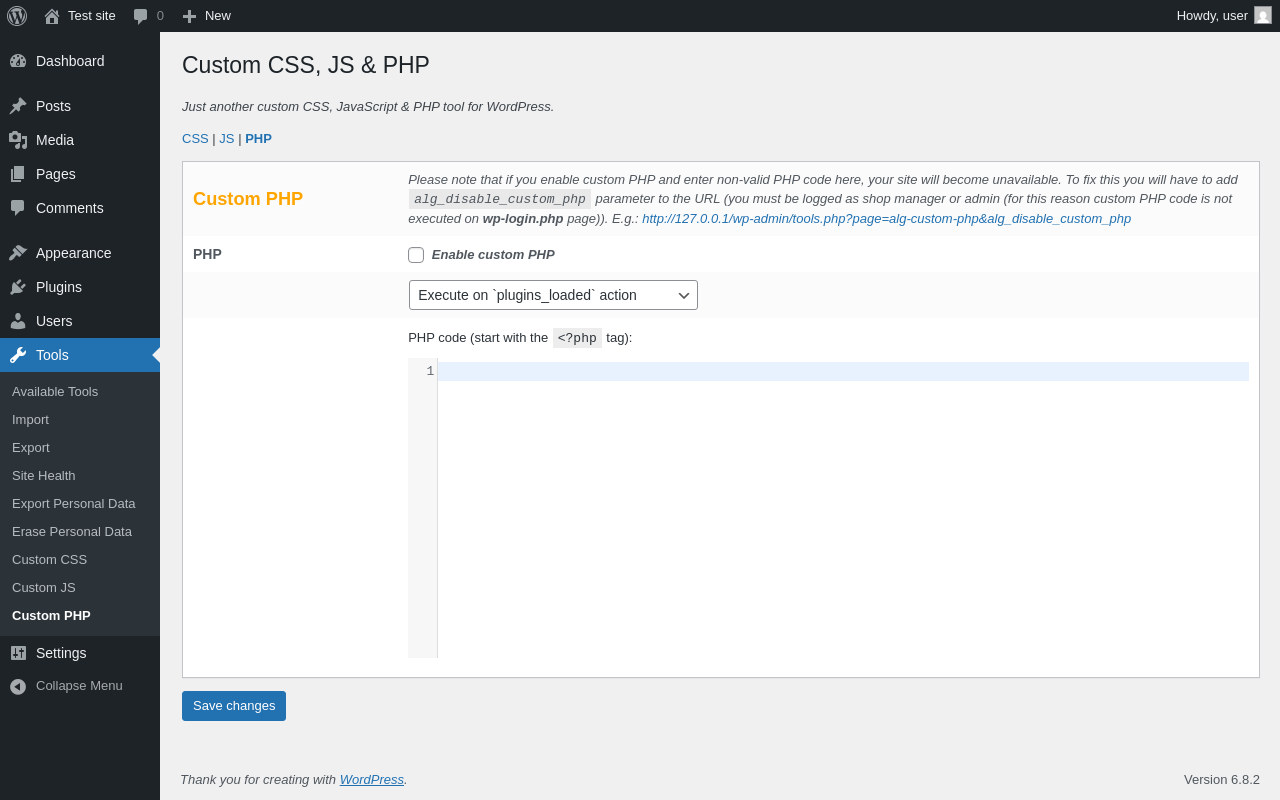The image size is (1280, 800).
Task: Follow the alg_disable_custom_php example URL
Action: [x=886, y=219]
